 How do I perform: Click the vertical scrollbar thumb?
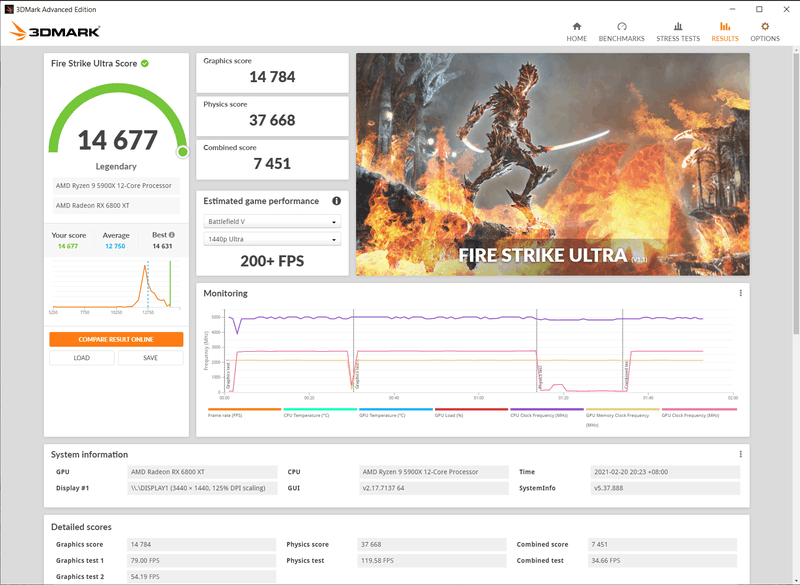click(796, 193)
